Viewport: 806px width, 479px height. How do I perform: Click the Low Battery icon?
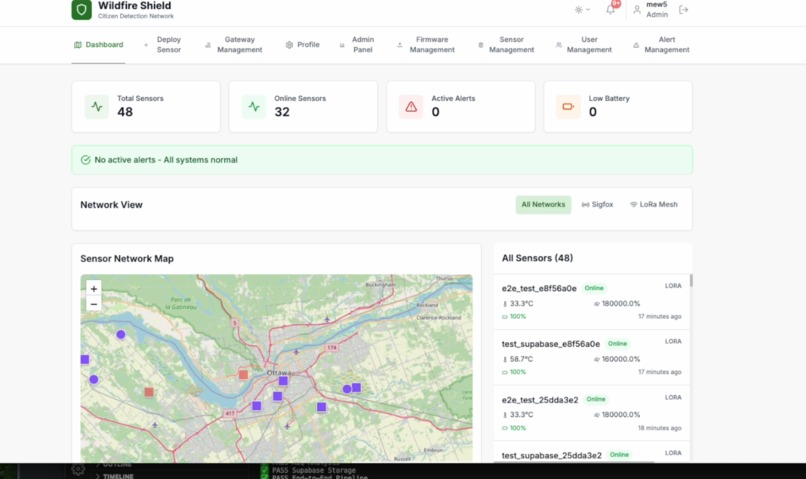tap(568, 107)
